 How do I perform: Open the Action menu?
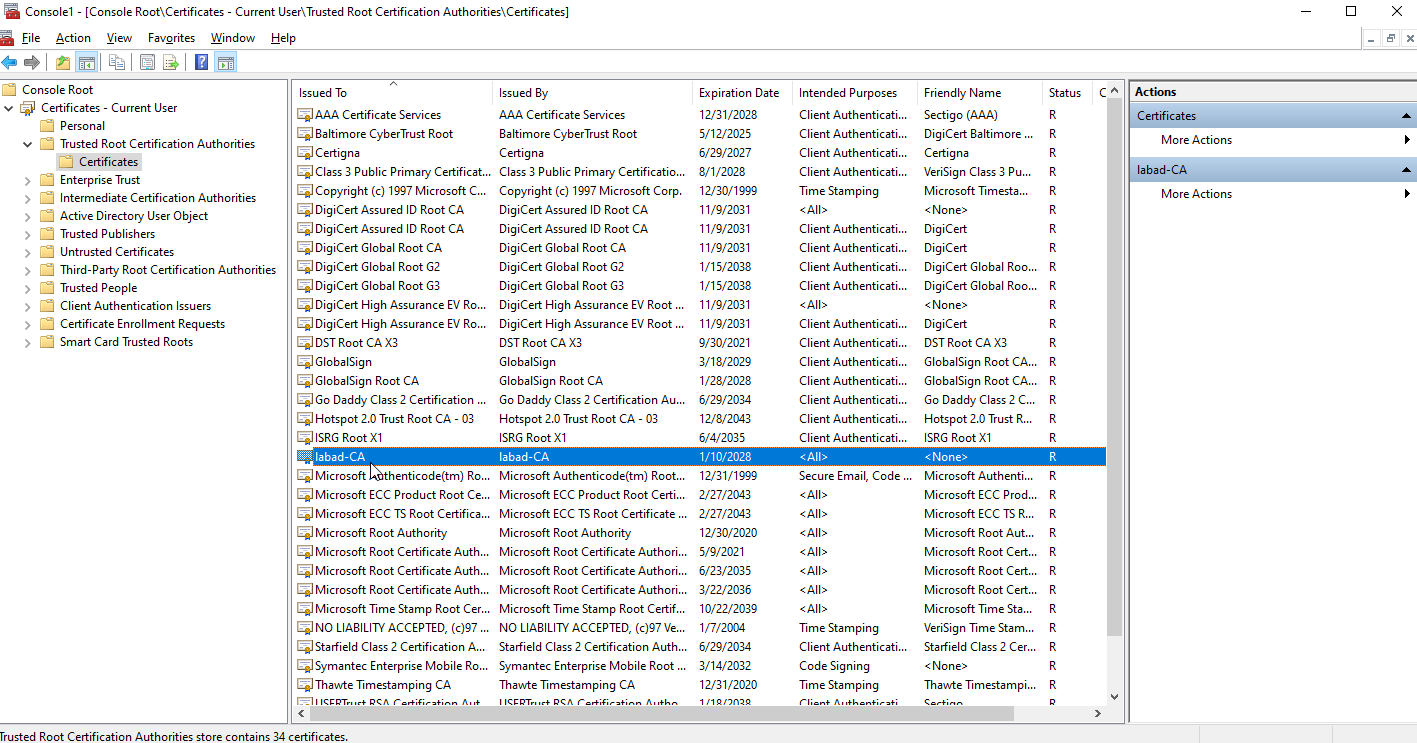[73, 38]
